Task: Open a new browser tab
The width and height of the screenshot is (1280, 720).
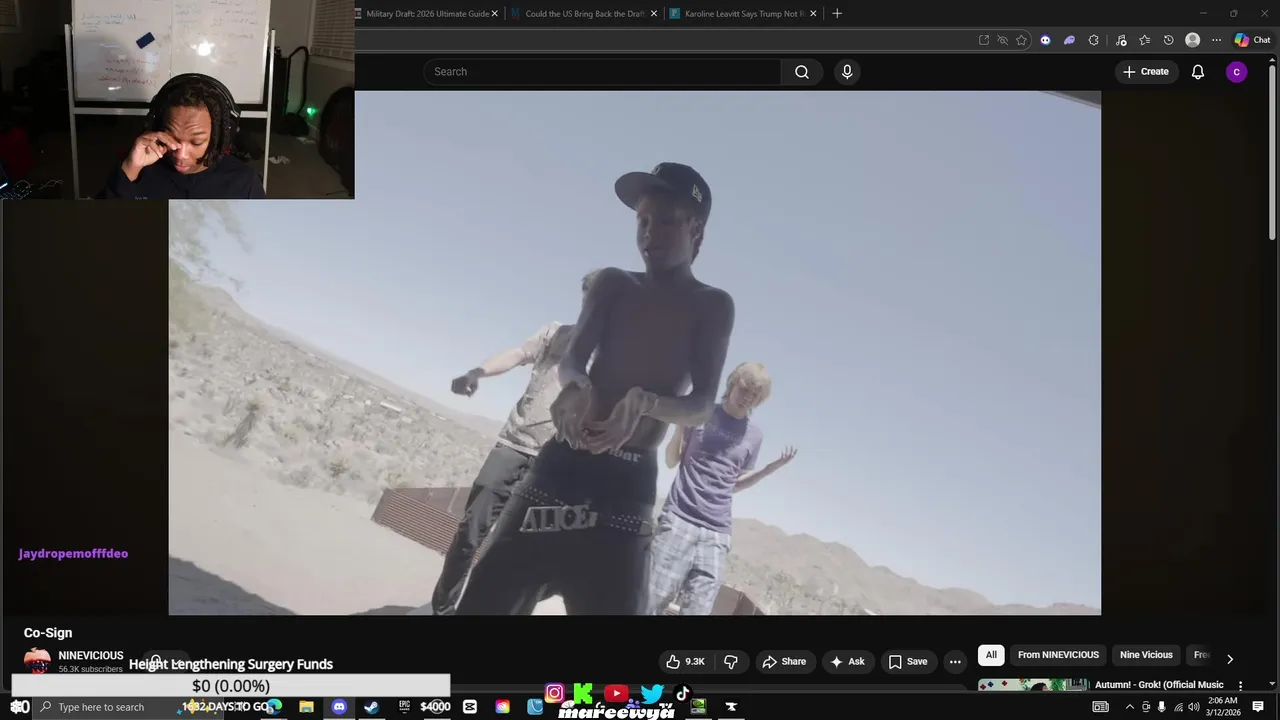Action: pos(837,14)
